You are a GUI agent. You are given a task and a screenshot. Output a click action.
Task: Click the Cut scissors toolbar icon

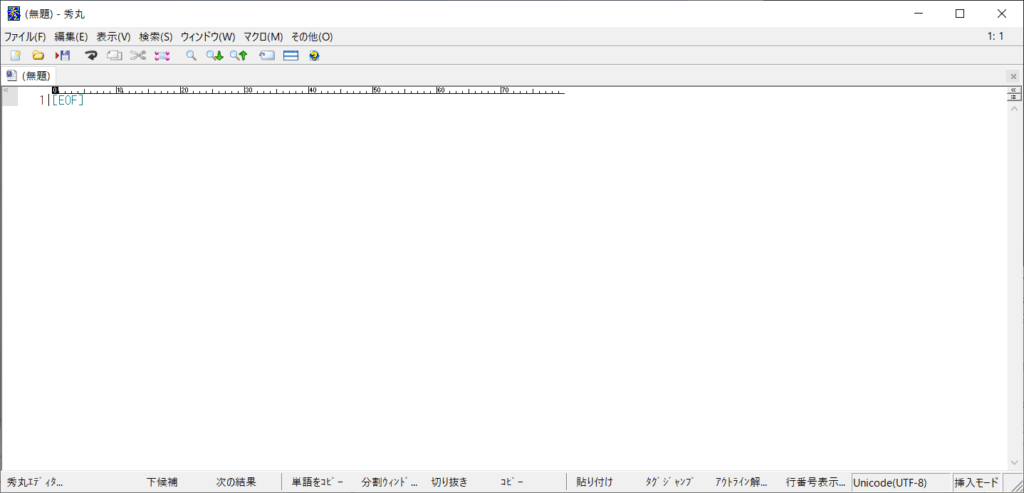pyautogui.click(x=137, y=56)
